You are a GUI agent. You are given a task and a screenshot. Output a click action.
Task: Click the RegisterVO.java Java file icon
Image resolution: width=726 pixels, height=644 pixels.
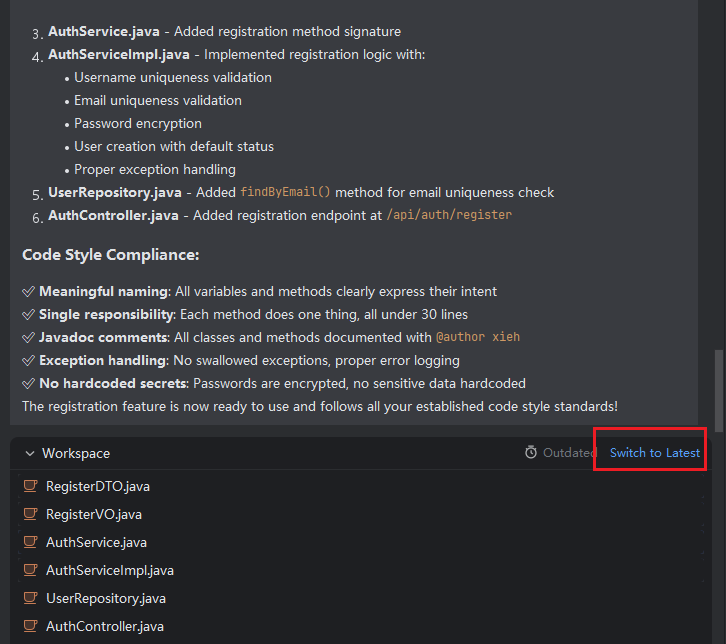pyautogui.click(x=30, y=515)
